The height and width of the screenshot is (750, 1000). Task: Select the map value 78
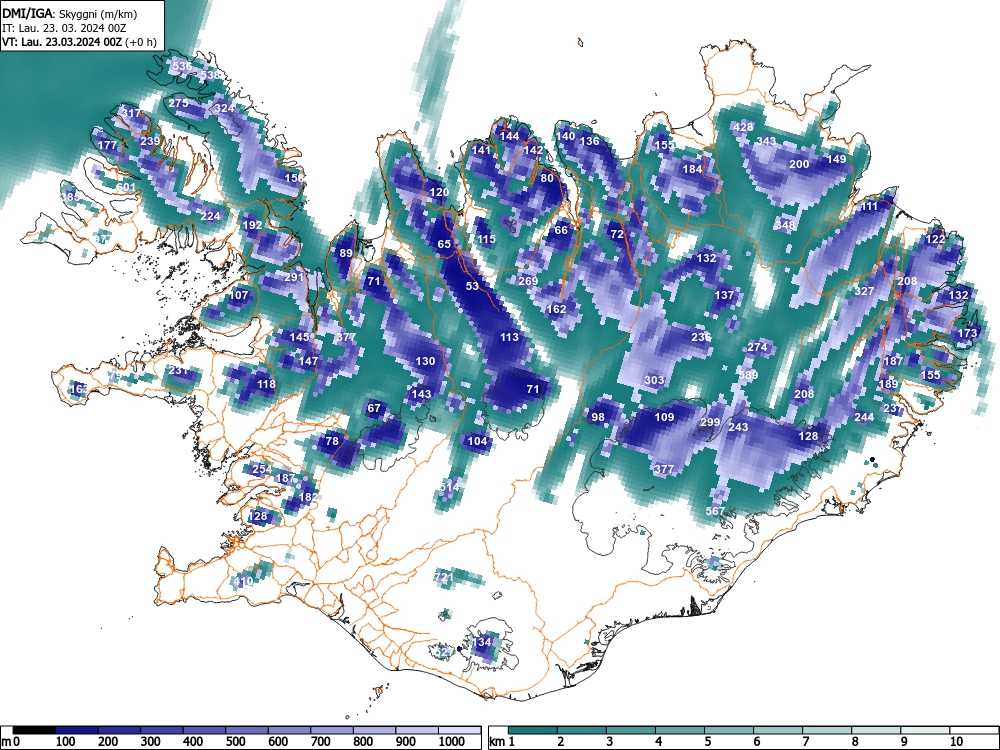(x=332, y=441)
